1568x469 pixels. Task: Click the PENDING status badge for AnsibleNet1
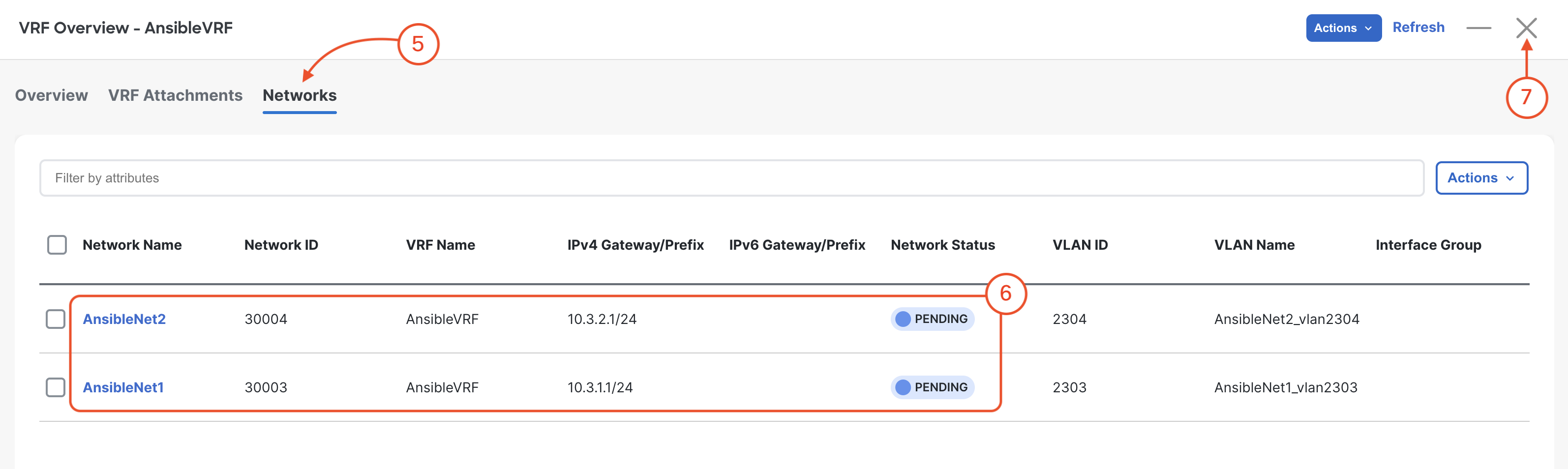pos(932,387)
